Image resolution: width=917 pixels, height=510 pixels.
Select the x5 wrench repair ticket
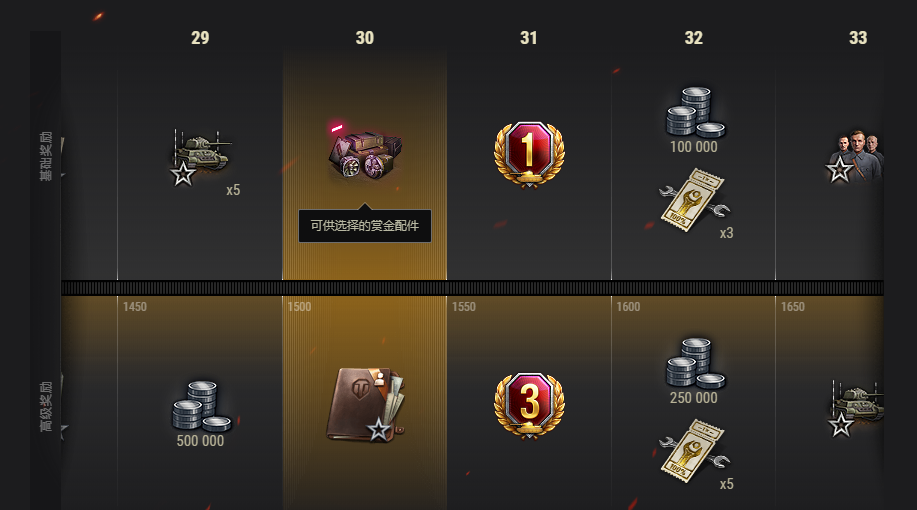[x=694, y=451]
